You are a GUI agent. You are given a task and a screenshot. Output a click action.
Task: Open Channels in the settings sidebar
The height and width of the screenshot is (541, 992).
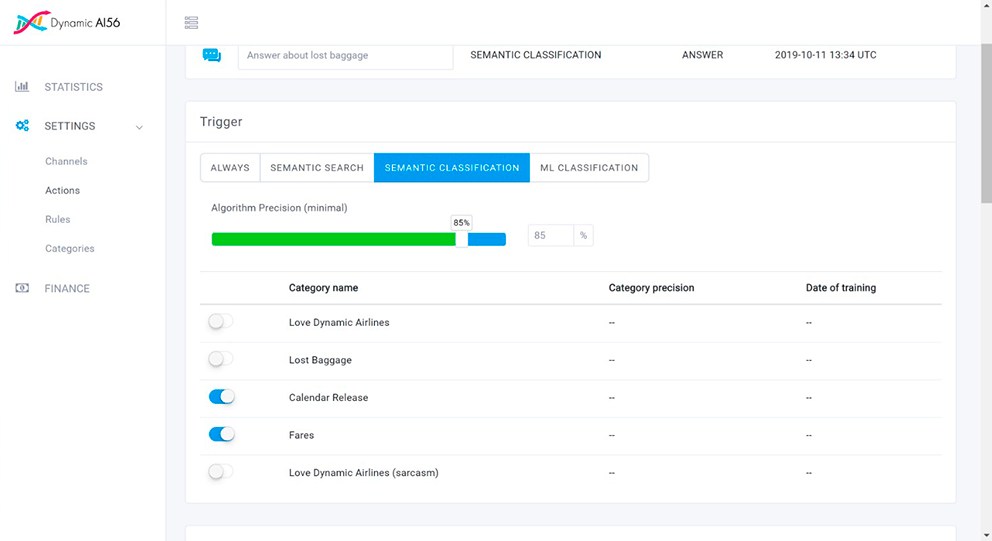coord(66,161)
